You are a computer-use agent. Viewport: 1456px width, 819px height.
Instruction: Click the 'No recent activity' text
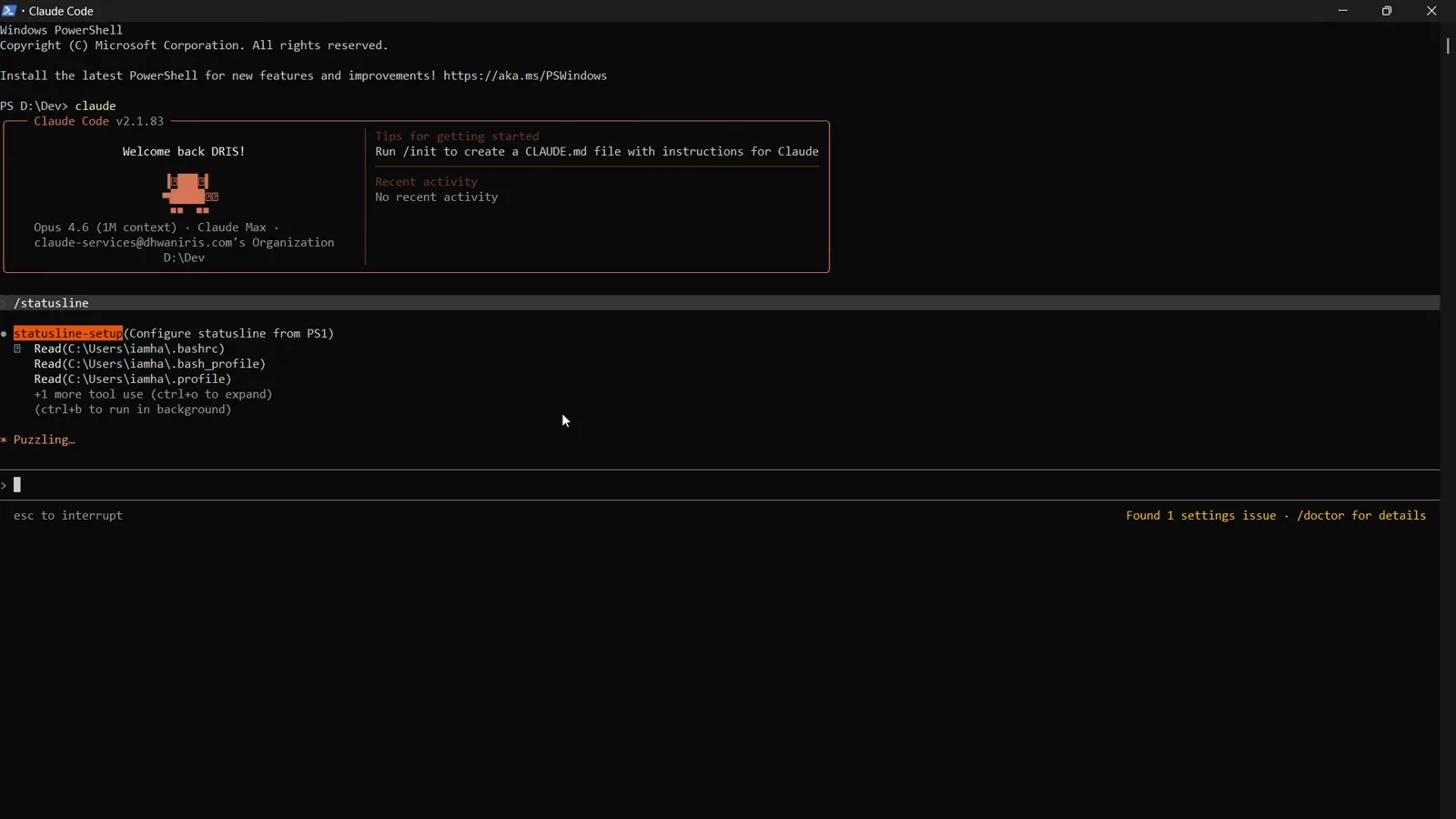coord(437,197)
